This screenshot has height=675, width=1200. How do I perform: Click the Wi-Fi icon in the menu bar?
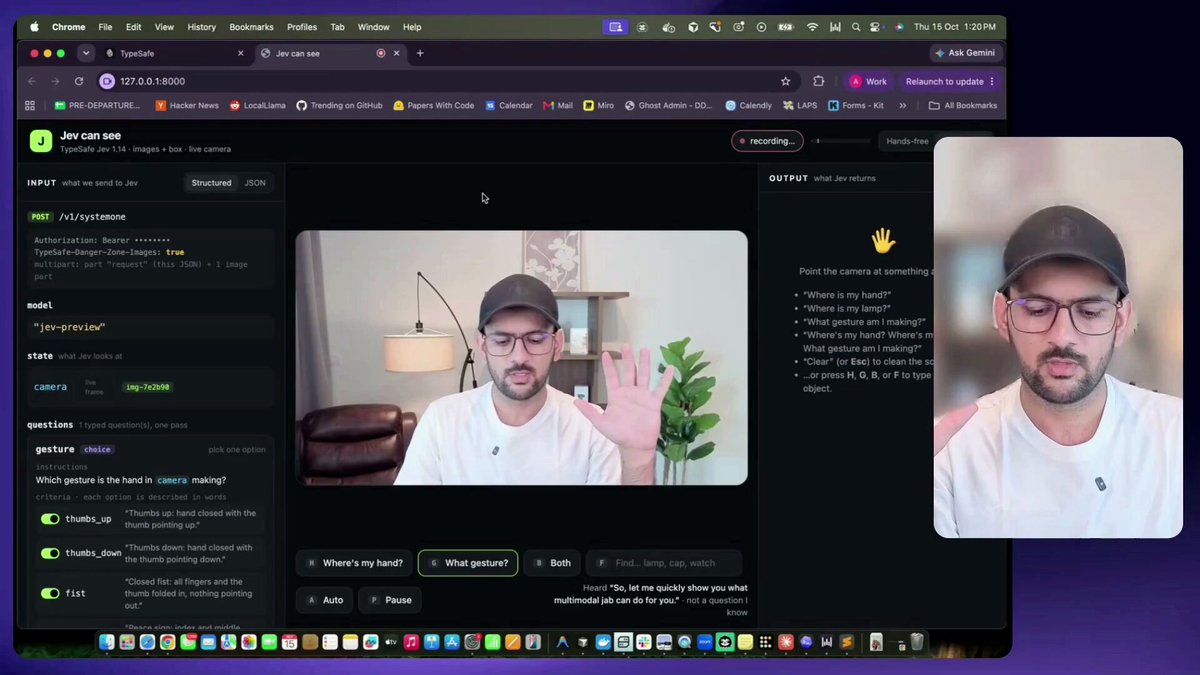812,27
